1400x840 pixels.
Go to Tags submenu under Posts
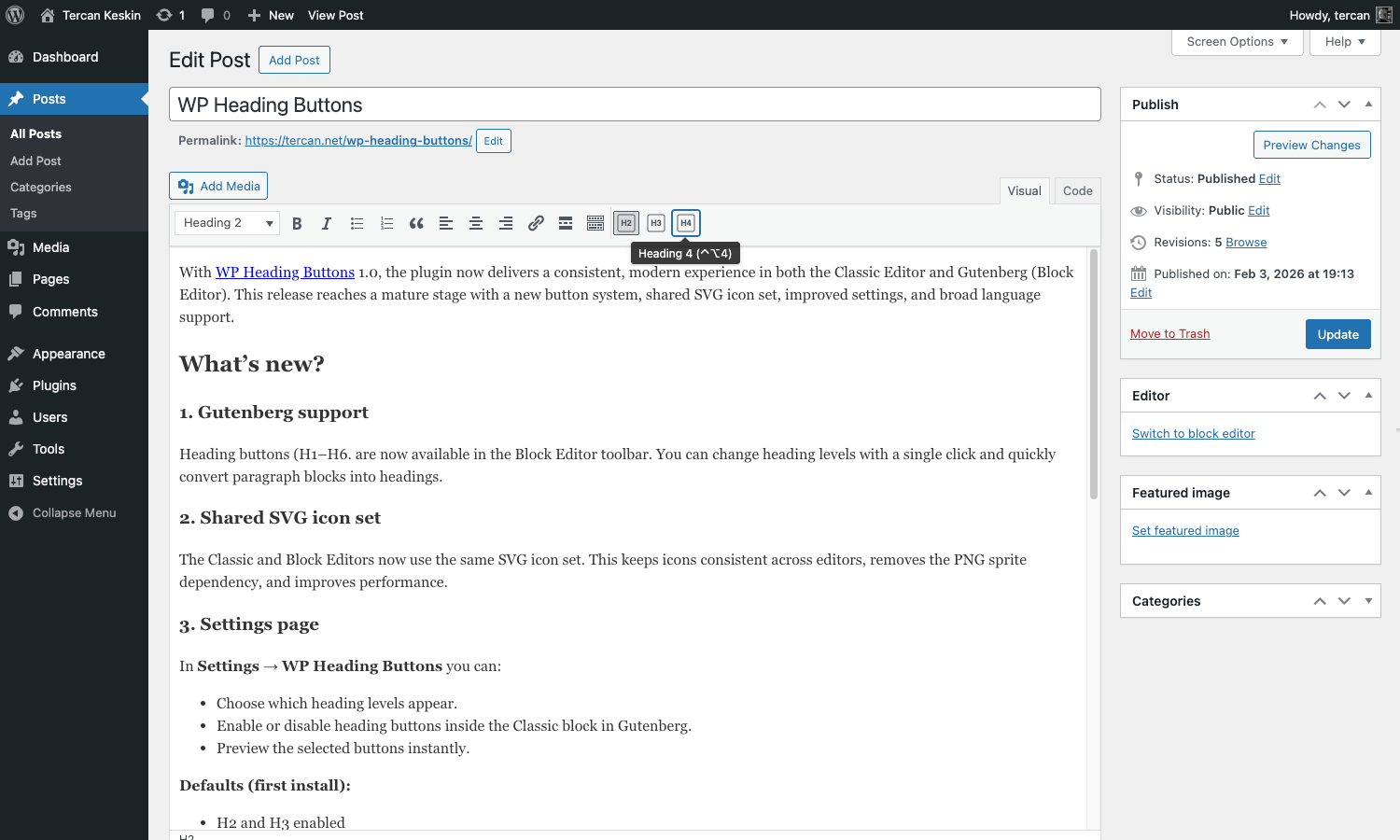[23, 213]
